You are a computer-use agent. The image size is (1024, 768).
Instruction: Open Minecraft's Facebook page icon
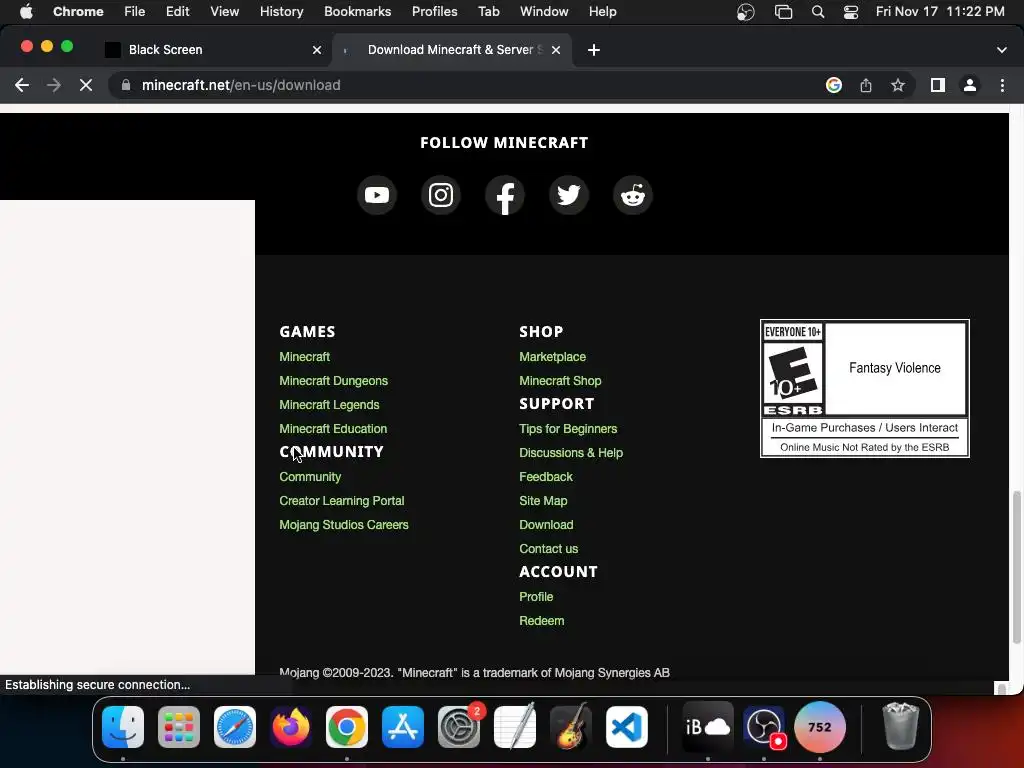505,195
